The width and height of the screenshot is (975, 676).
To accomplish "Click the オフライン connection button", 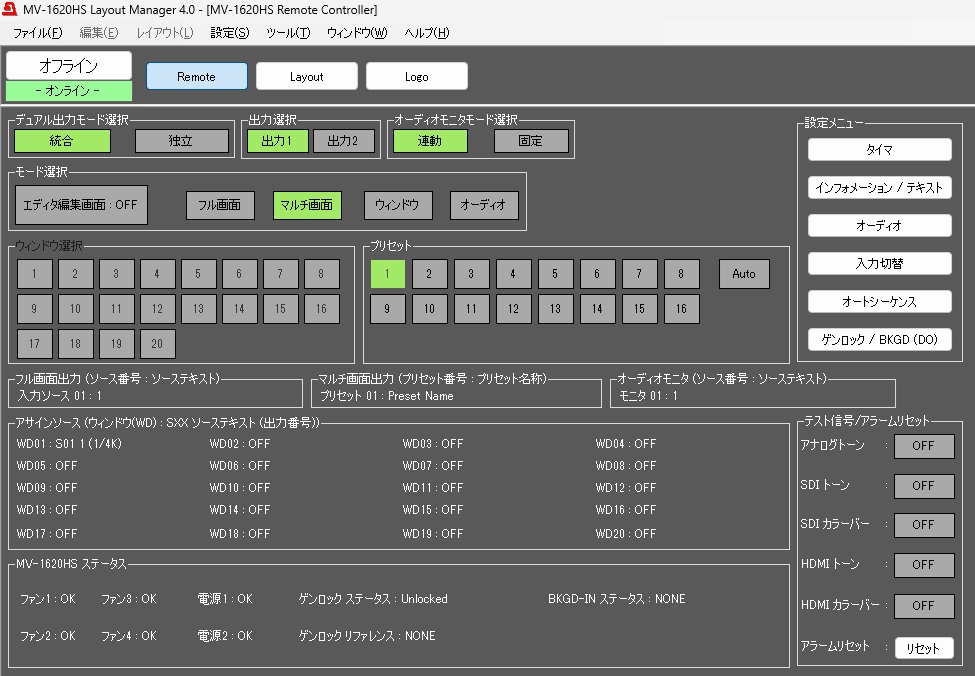I will (68, 66).
